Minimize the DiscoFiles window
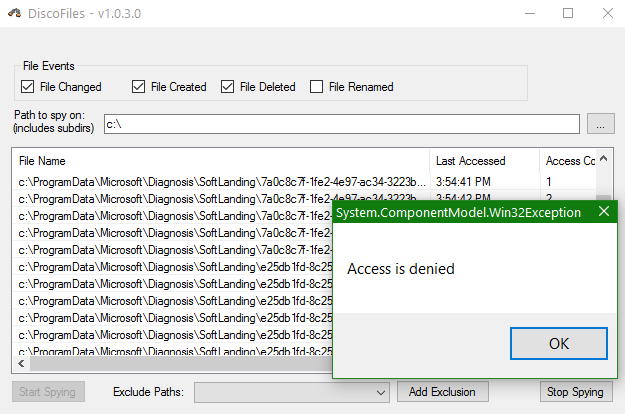 [530, 13]
